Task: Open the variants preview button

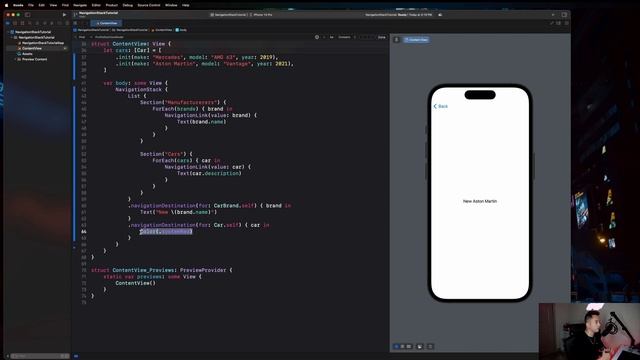Action: point(409,346)
